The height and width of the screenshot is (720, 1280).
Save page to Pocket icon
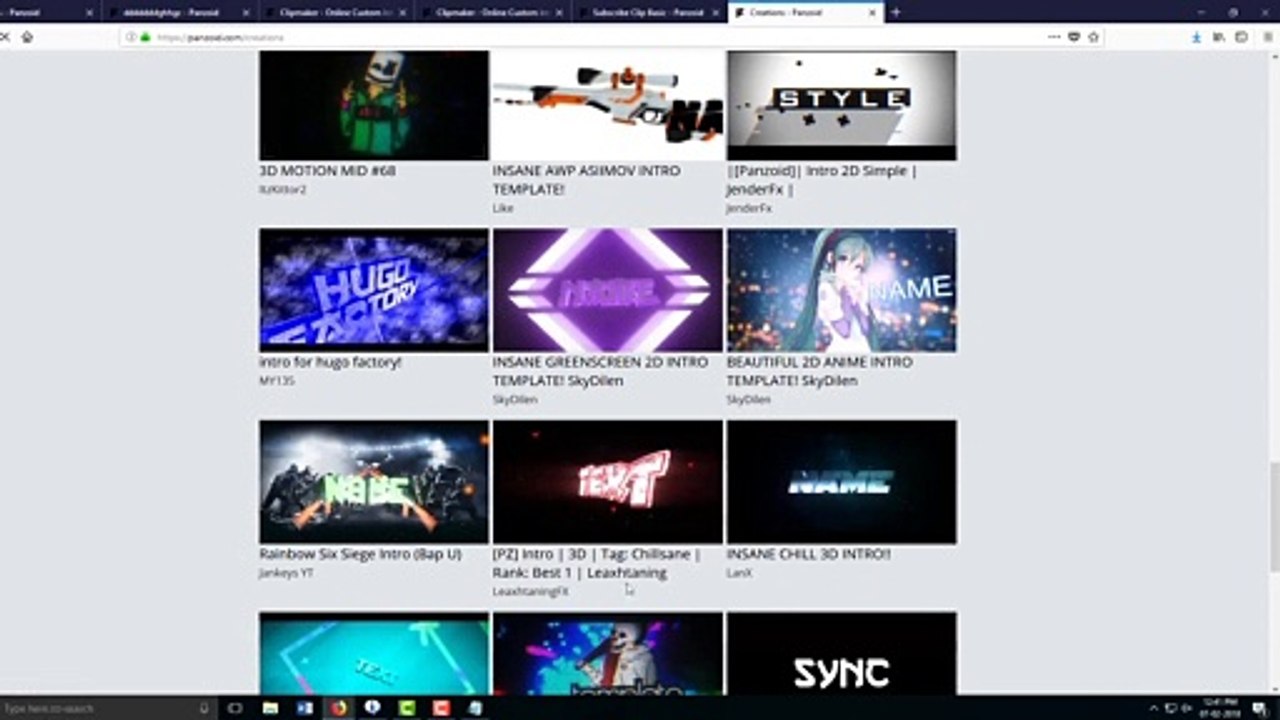[1074, 37]
